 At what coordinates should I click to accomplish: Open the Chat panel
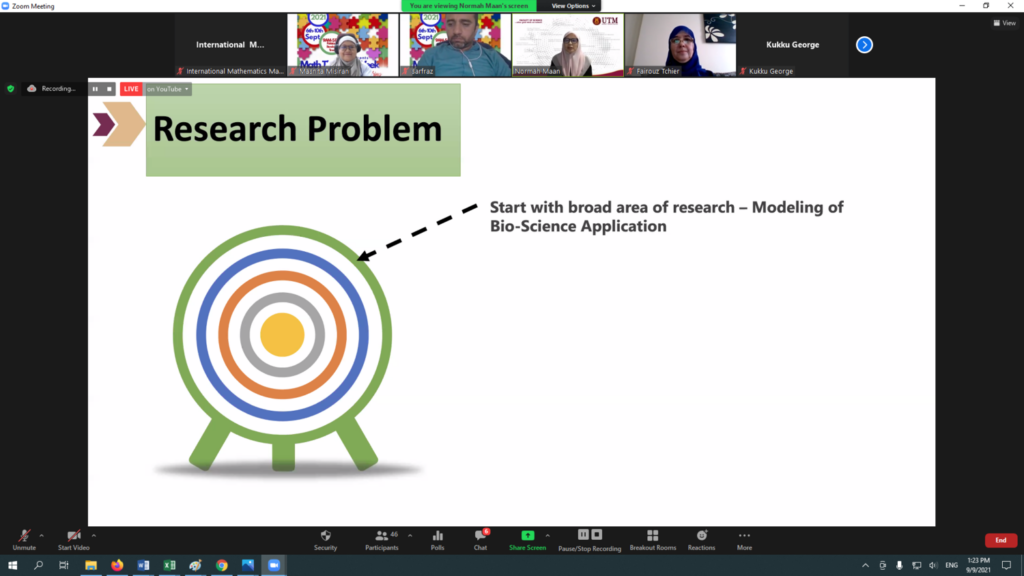coord(481,539)
